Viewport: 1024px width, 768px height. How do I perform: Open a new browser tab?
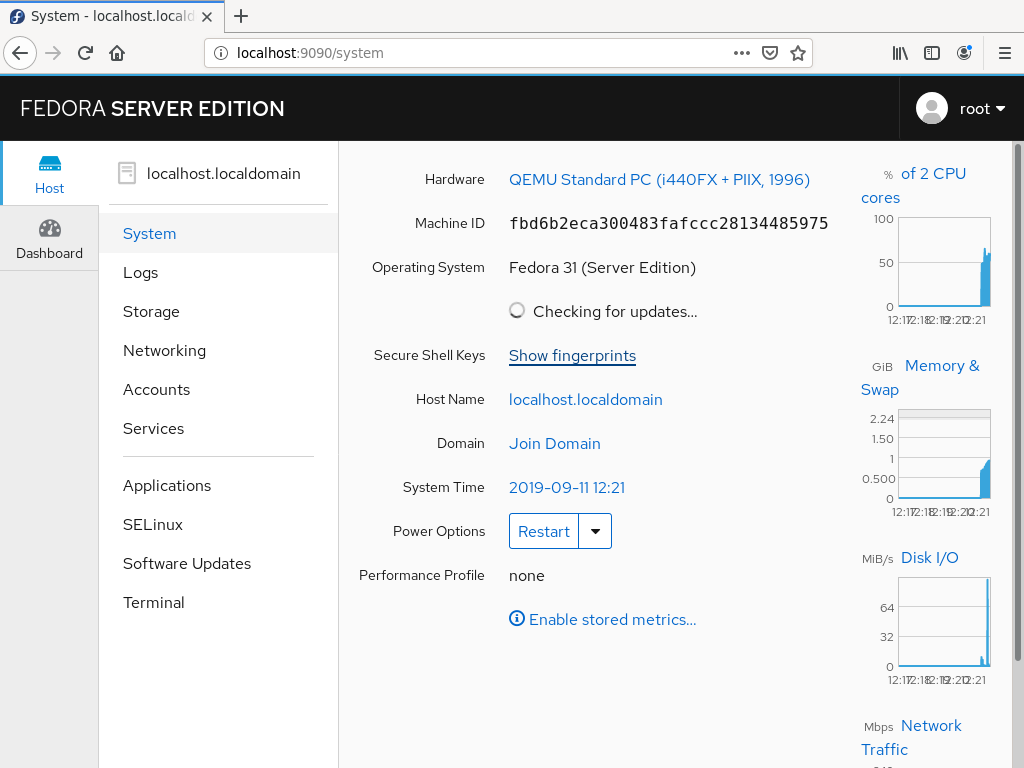(241, 16)
